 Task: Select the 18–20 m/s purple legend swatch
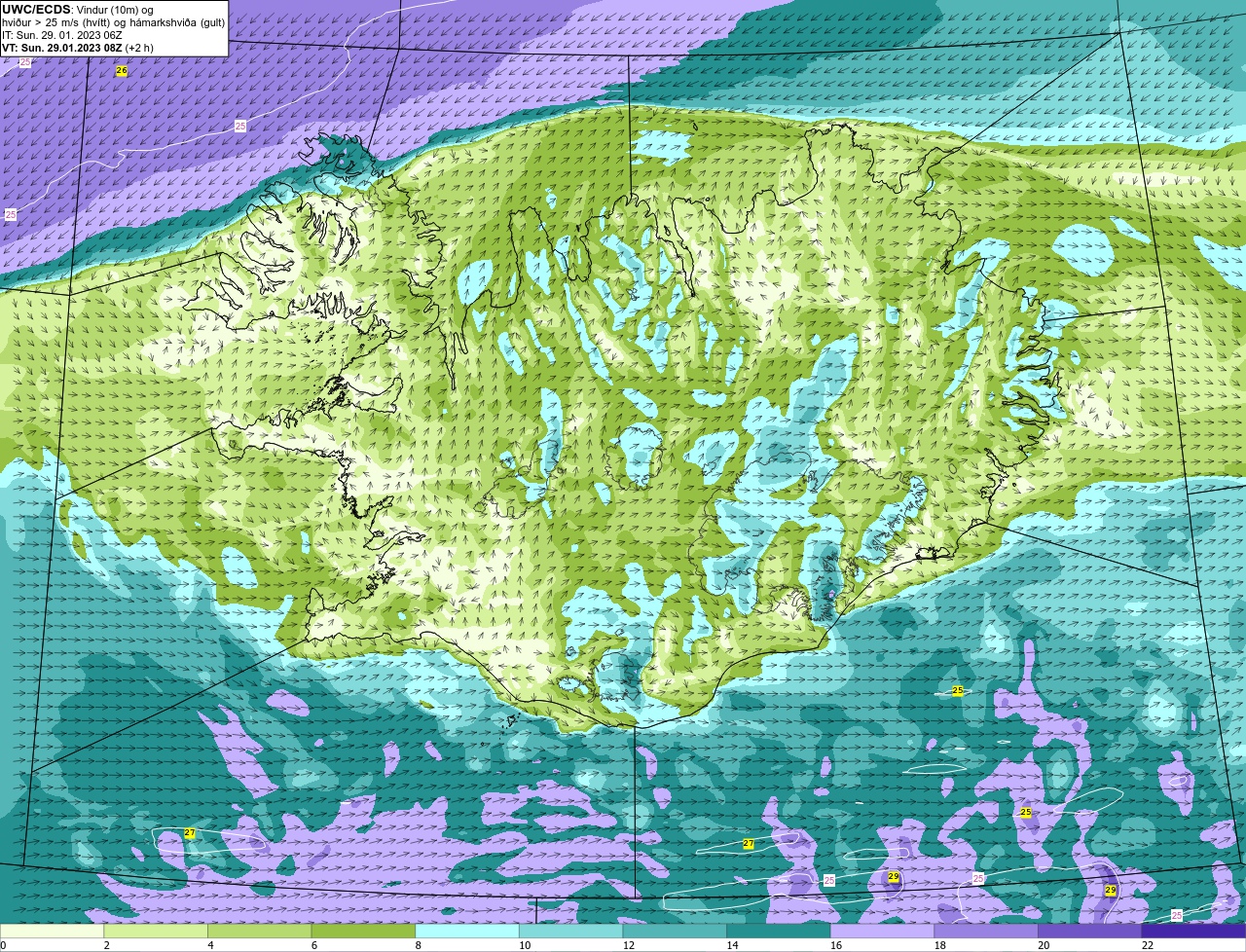pyautogui.click(x=986, y=931)
